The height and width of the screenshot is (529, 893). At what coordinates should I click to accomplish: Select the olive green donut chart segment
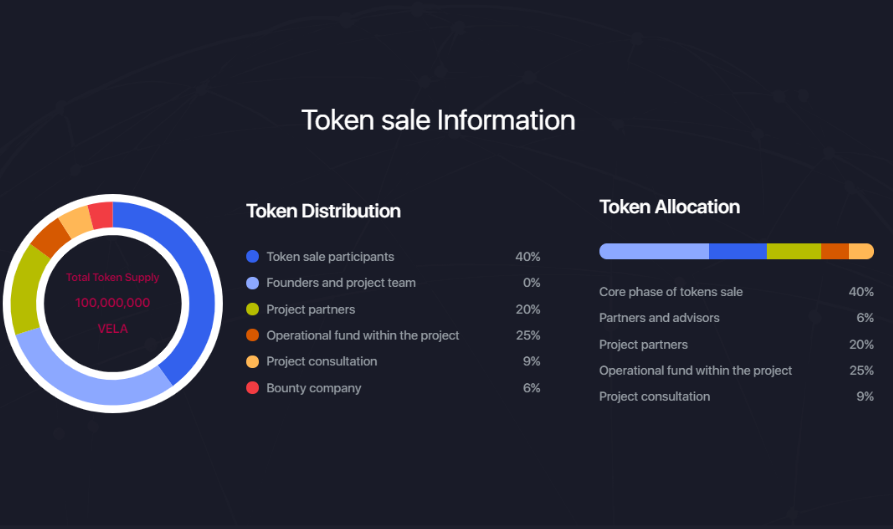pos(25,290)
